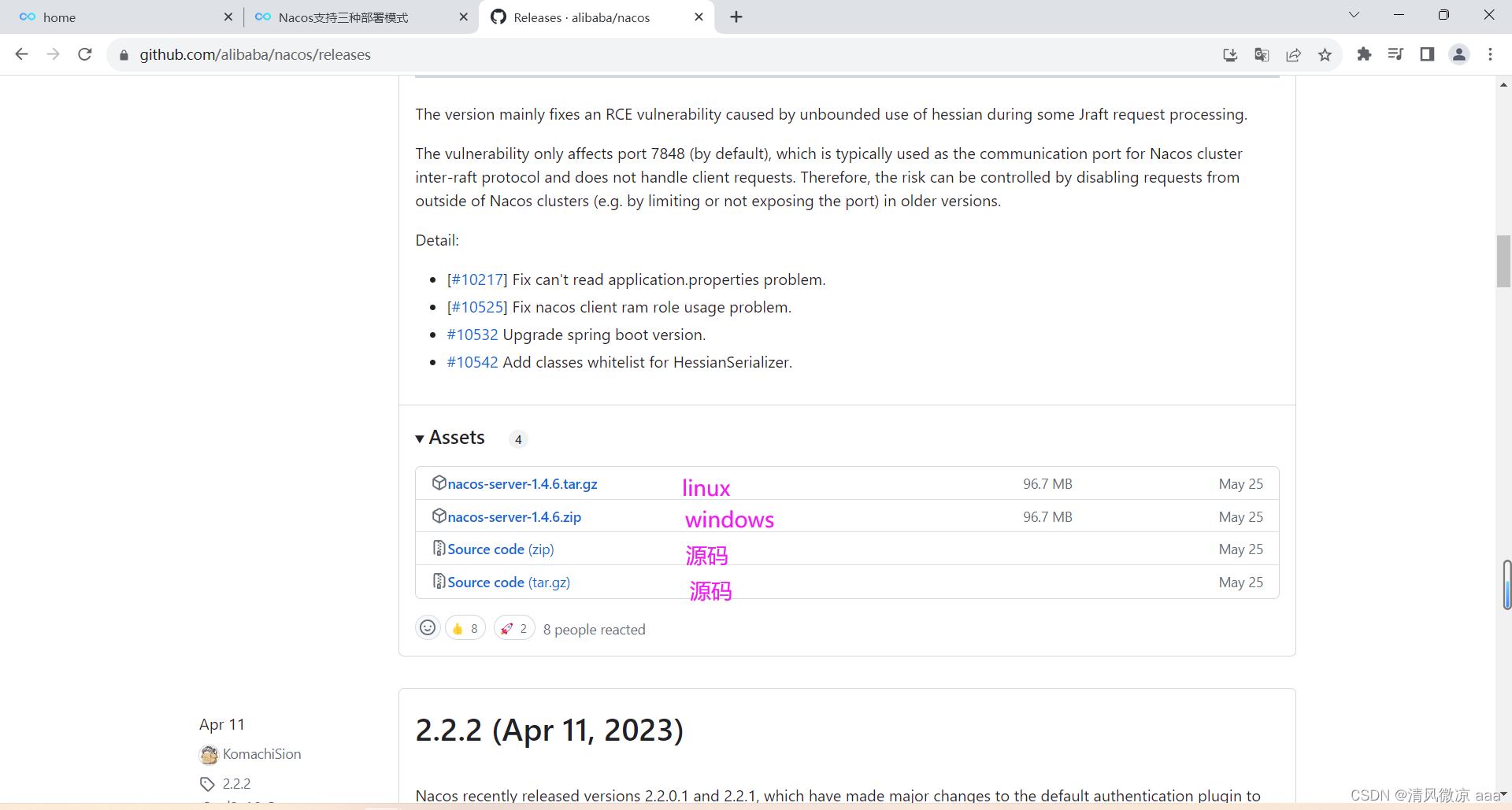The width and height of the screenshot is (1512, 810).
Task: Download Source code (zip)
Action: tap(501, 549)
